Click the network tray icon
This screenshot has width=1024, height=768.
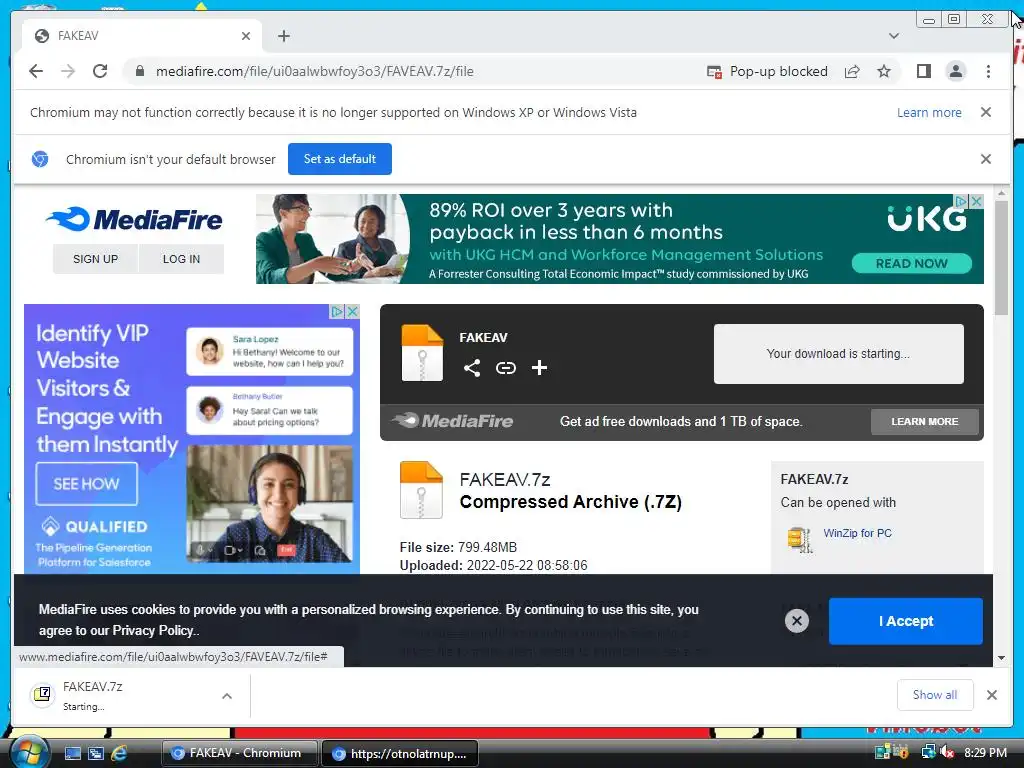pos(928,752)
